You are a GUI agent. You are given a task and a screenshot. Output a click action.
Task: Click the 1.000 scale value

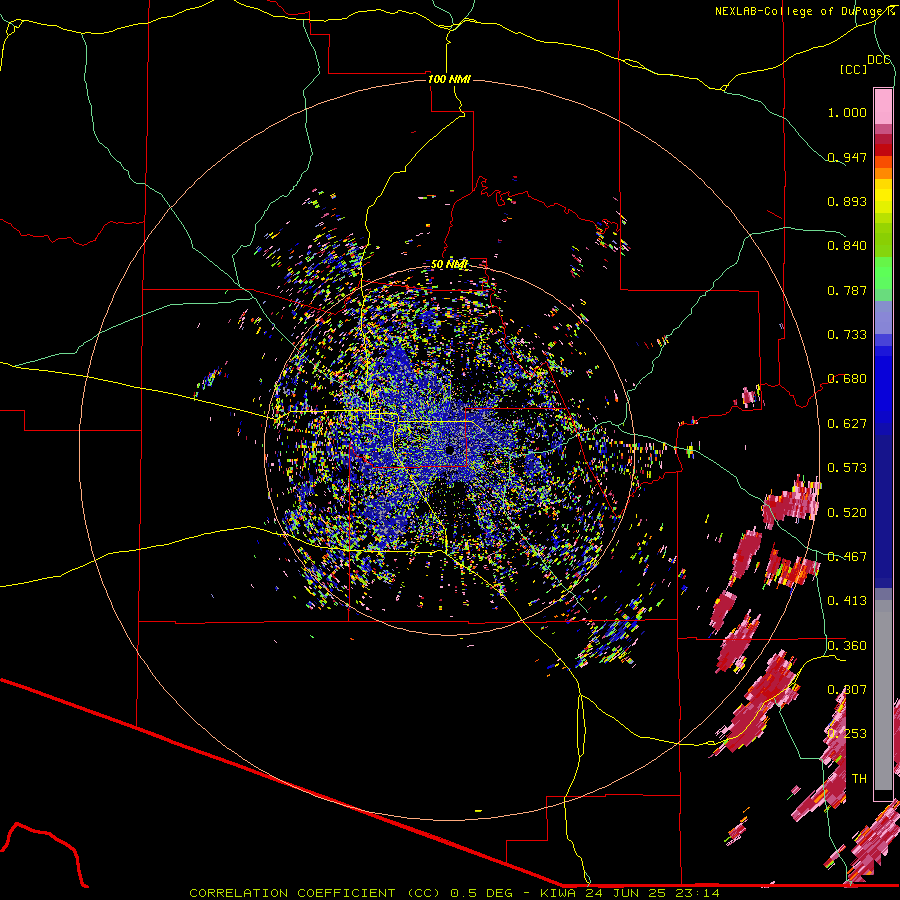tap(847, 112)
